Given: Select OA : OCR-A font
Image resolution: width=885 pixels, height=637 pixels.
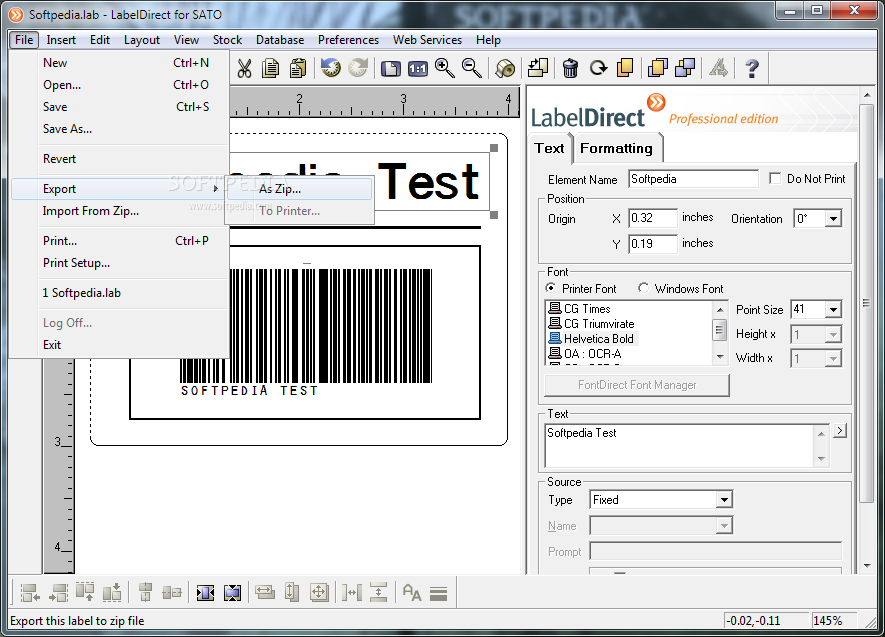Looking at the screenshot, I should tap(593, 354).
